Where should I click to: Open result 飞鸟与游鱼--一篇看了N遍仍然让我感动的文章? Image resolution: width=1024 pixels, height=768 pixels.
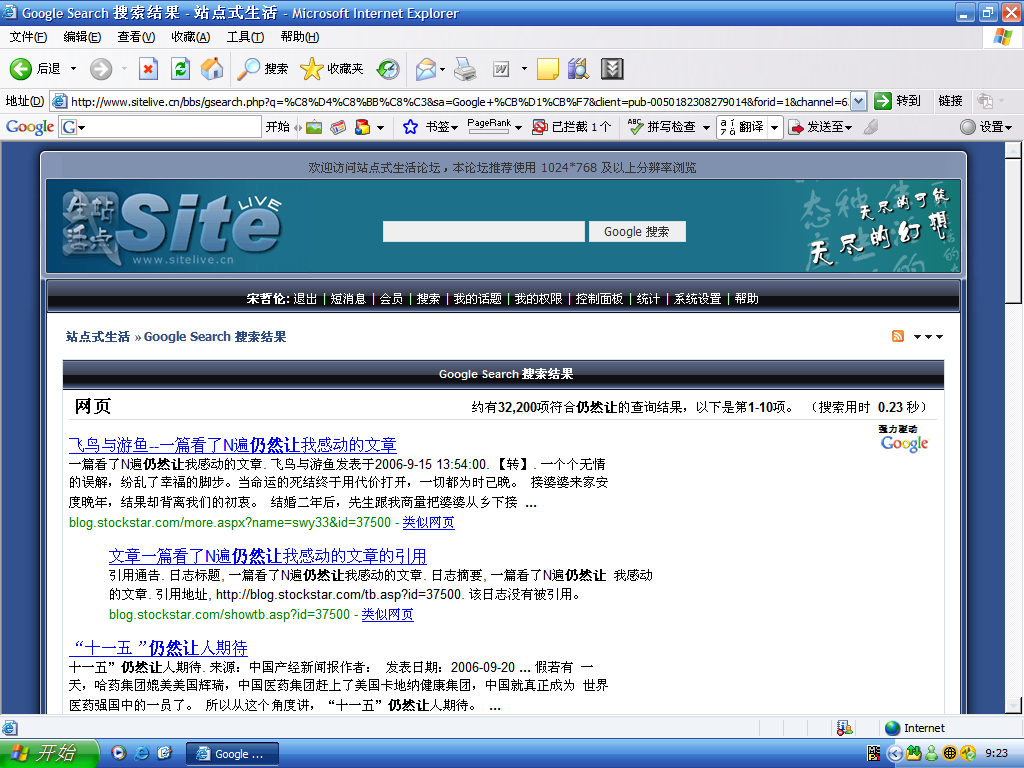pos(232,445)
